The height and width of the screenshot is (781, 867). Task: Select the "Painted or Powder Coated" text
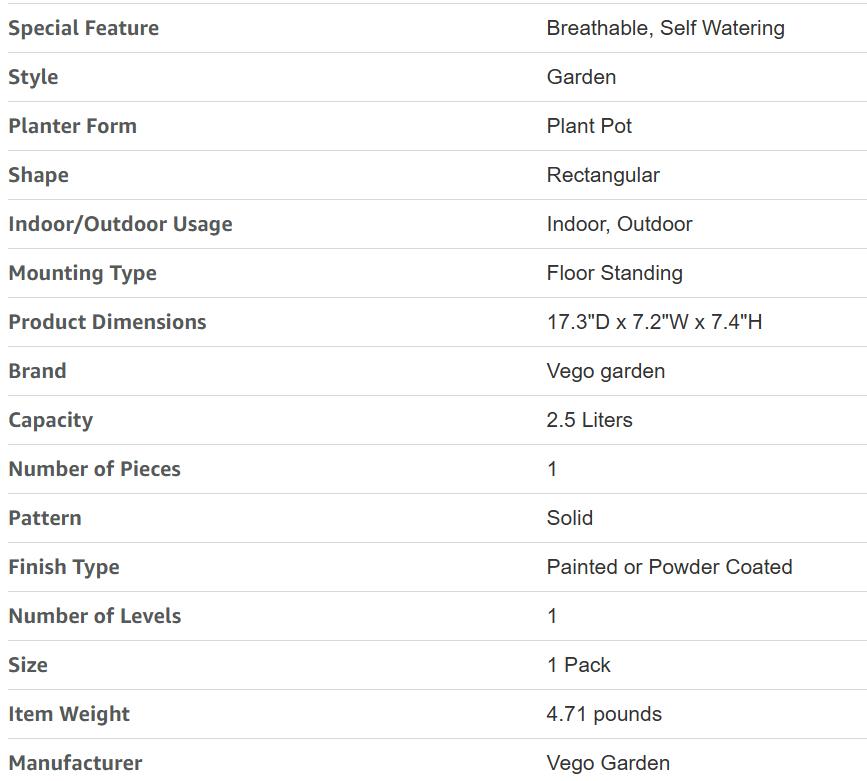click(x=669, y=567)
